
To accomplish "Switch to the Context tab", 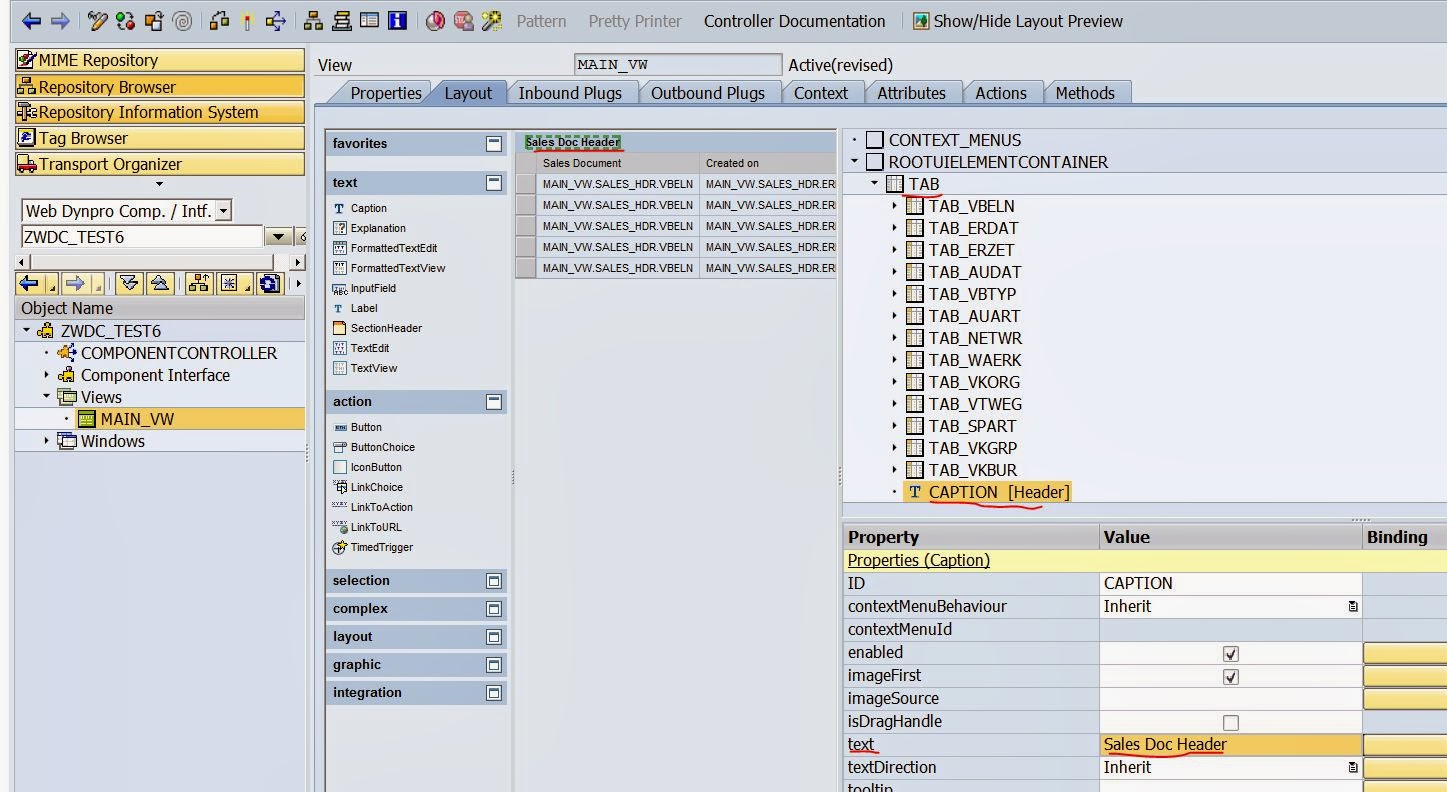I will [x=820, y=93].
